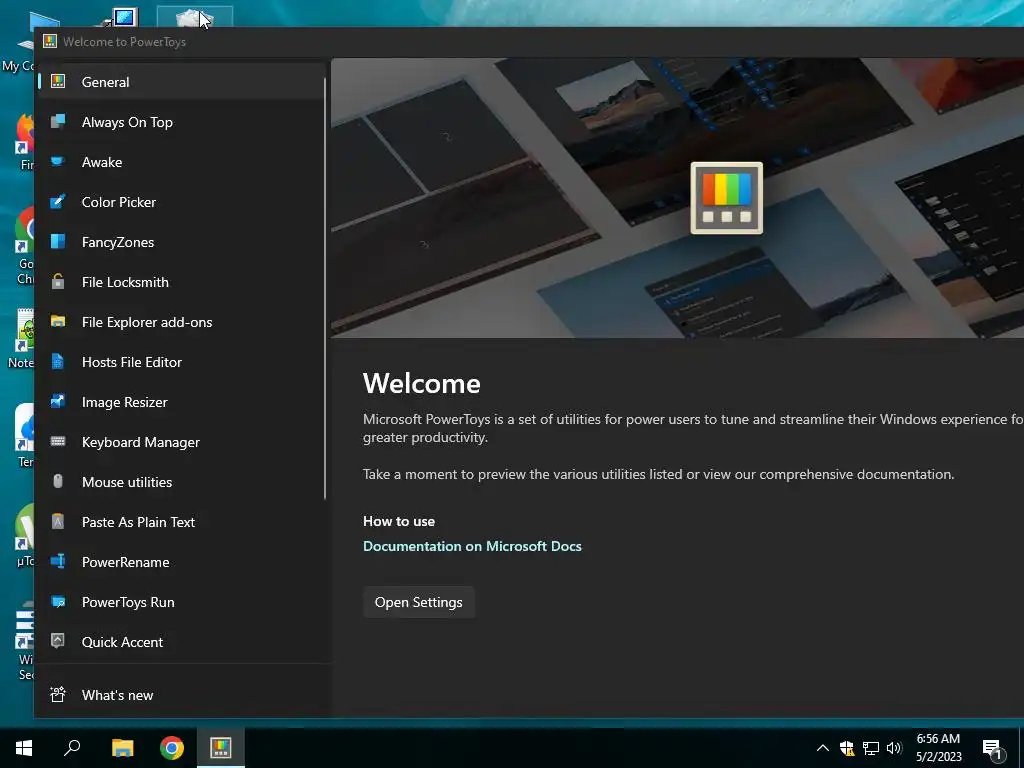The width and height of the screenshot is (1024, 768).
Task: Click the PowerToys taskbar button
Action: click(221, 748)
